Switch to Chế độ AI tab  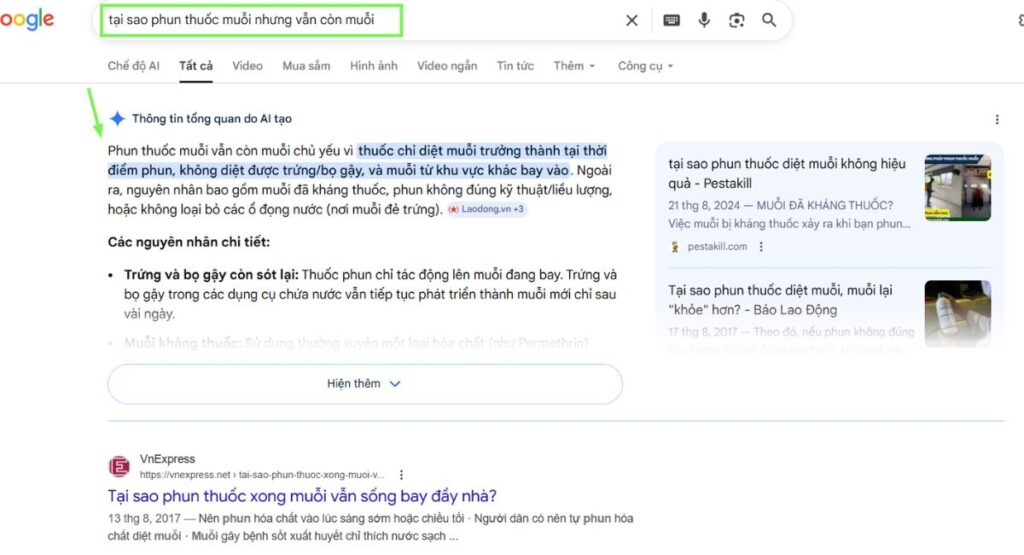(x=133, y=66)
